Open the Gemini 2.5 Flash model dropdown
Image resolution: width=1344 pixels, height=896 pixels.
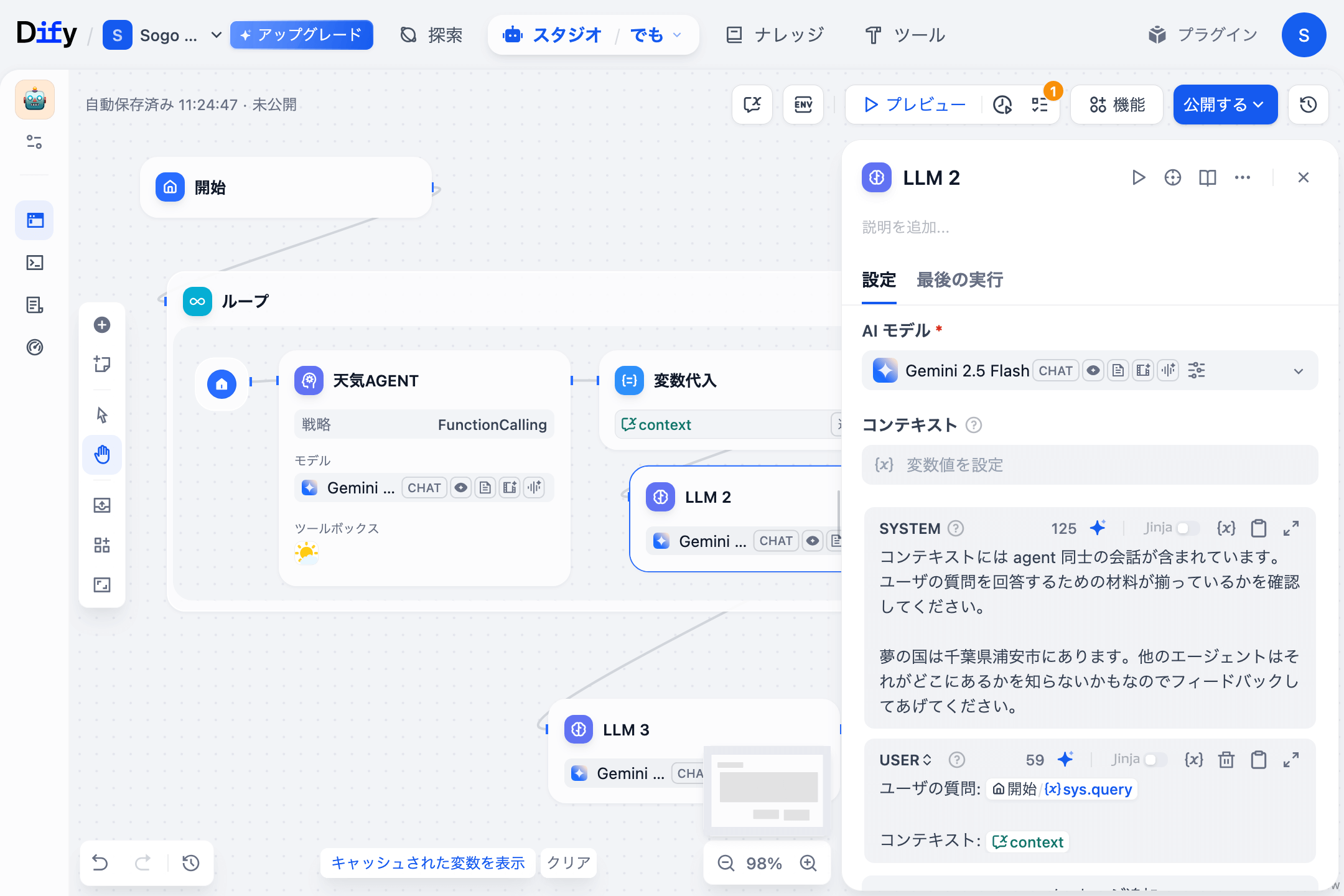point(1298,370)
